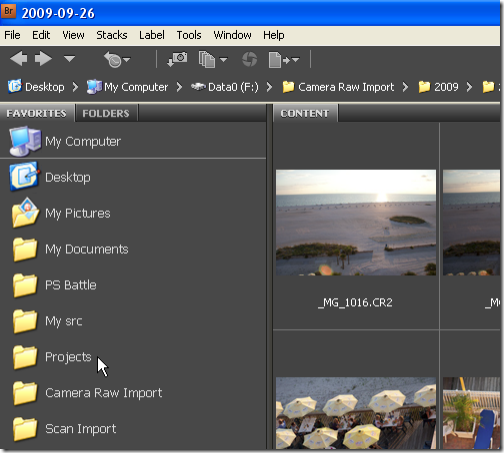This screenshot has width=504, height=453.
Task: Select the blue chair patio thumbnail
Action: 471,413
